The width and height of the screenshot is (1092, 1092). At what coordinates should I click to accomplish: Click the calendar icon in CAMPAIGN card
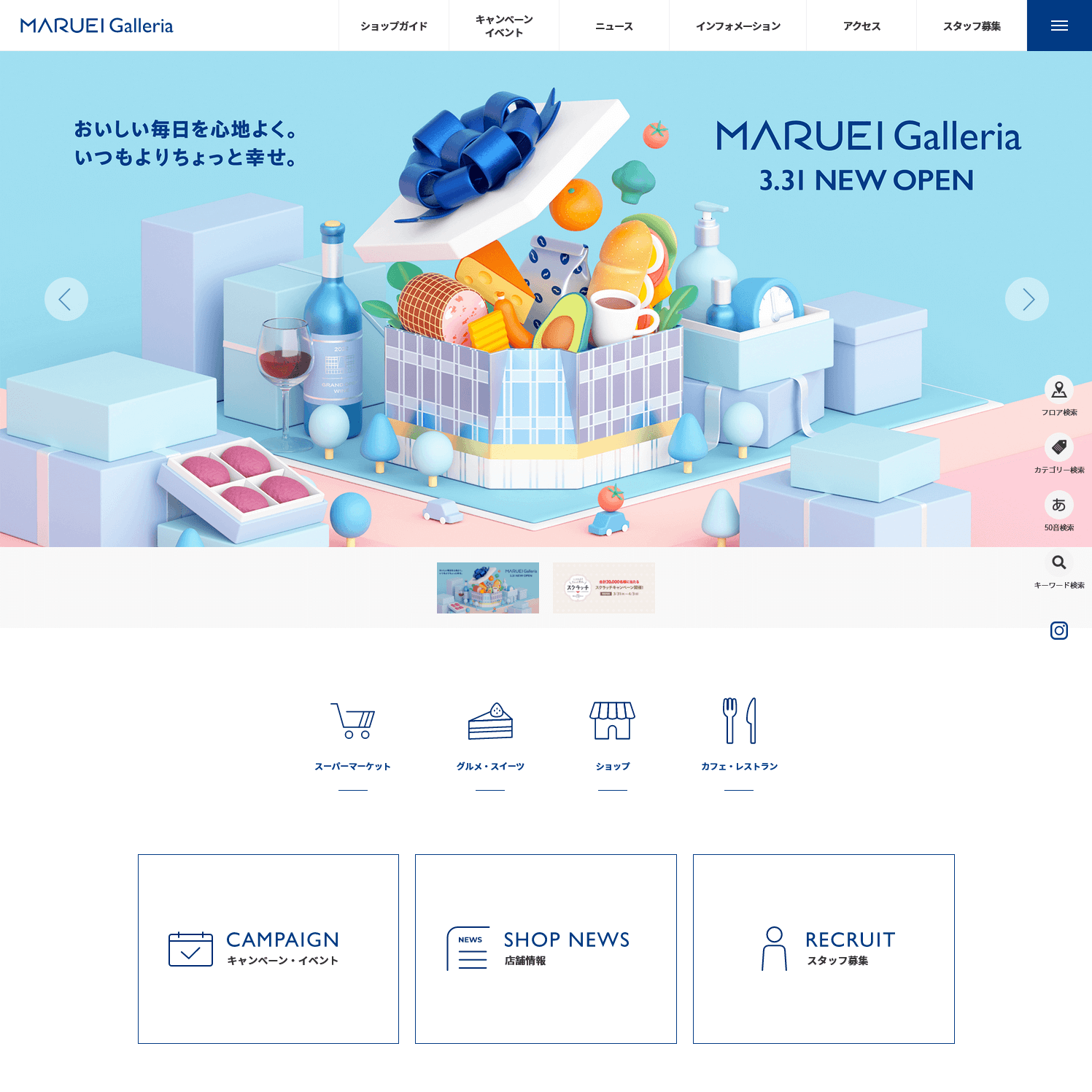[x=190, y=949]
